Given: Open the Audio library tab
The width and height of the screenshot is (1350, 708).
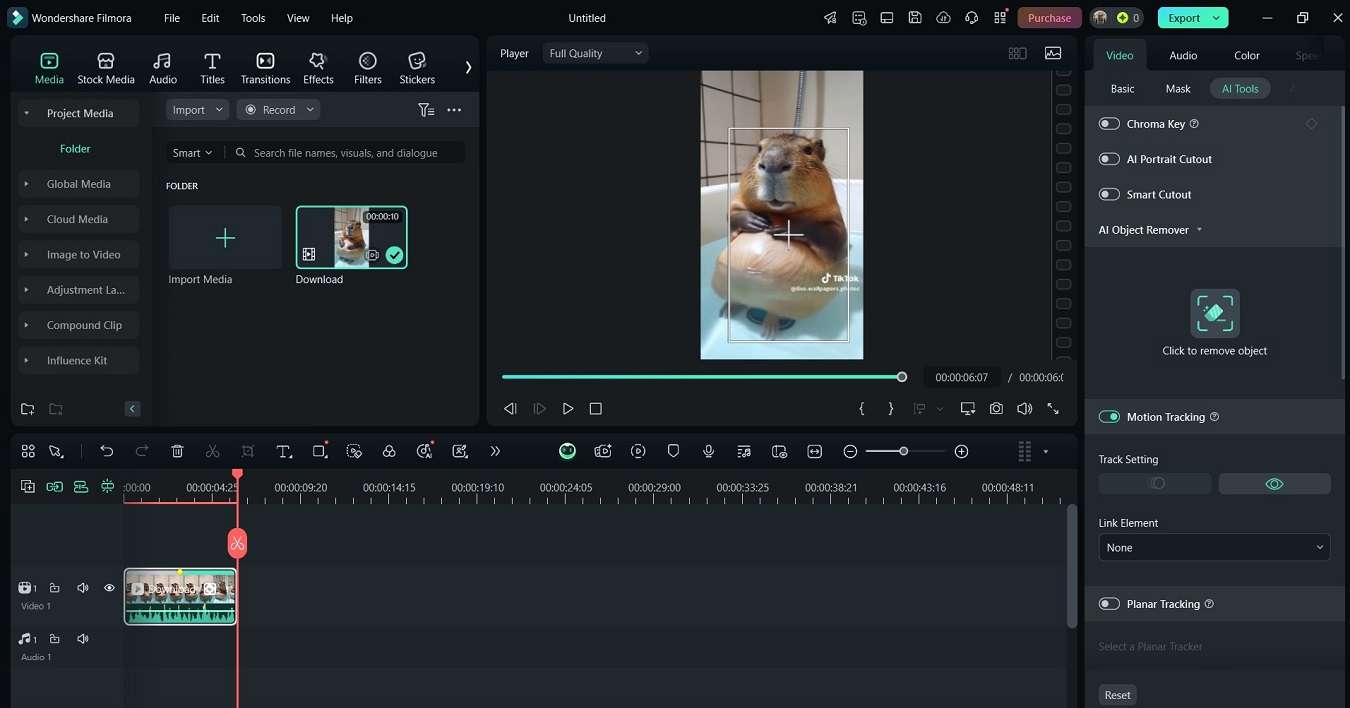Looking at the screenshot, I should click(x=163, y=68).
